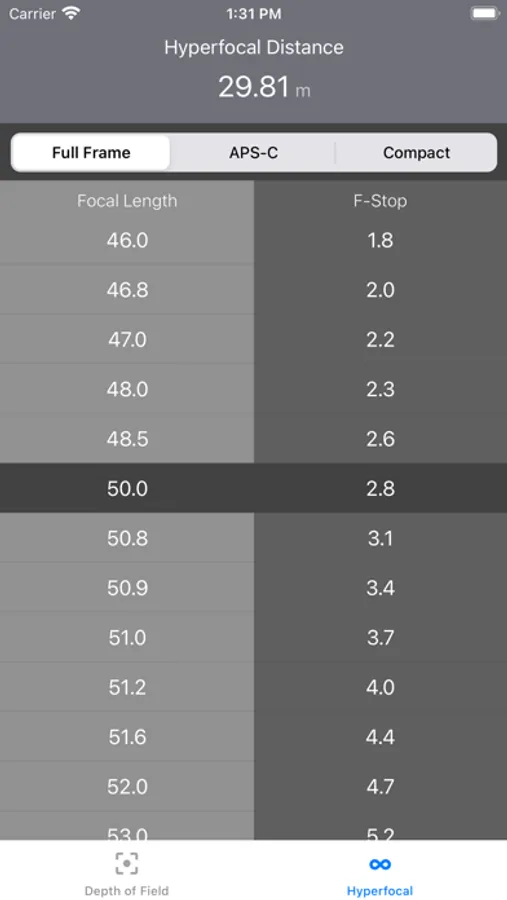Switch sensor format to APS-C
507x900 pixels.
[x=253, y=153]
